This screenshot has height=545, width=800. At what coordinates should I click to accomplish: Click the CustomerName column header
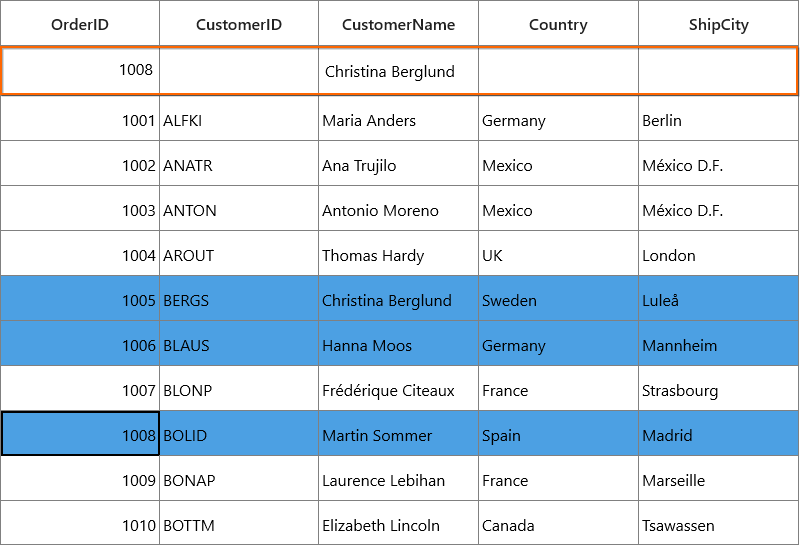(398, 23)
